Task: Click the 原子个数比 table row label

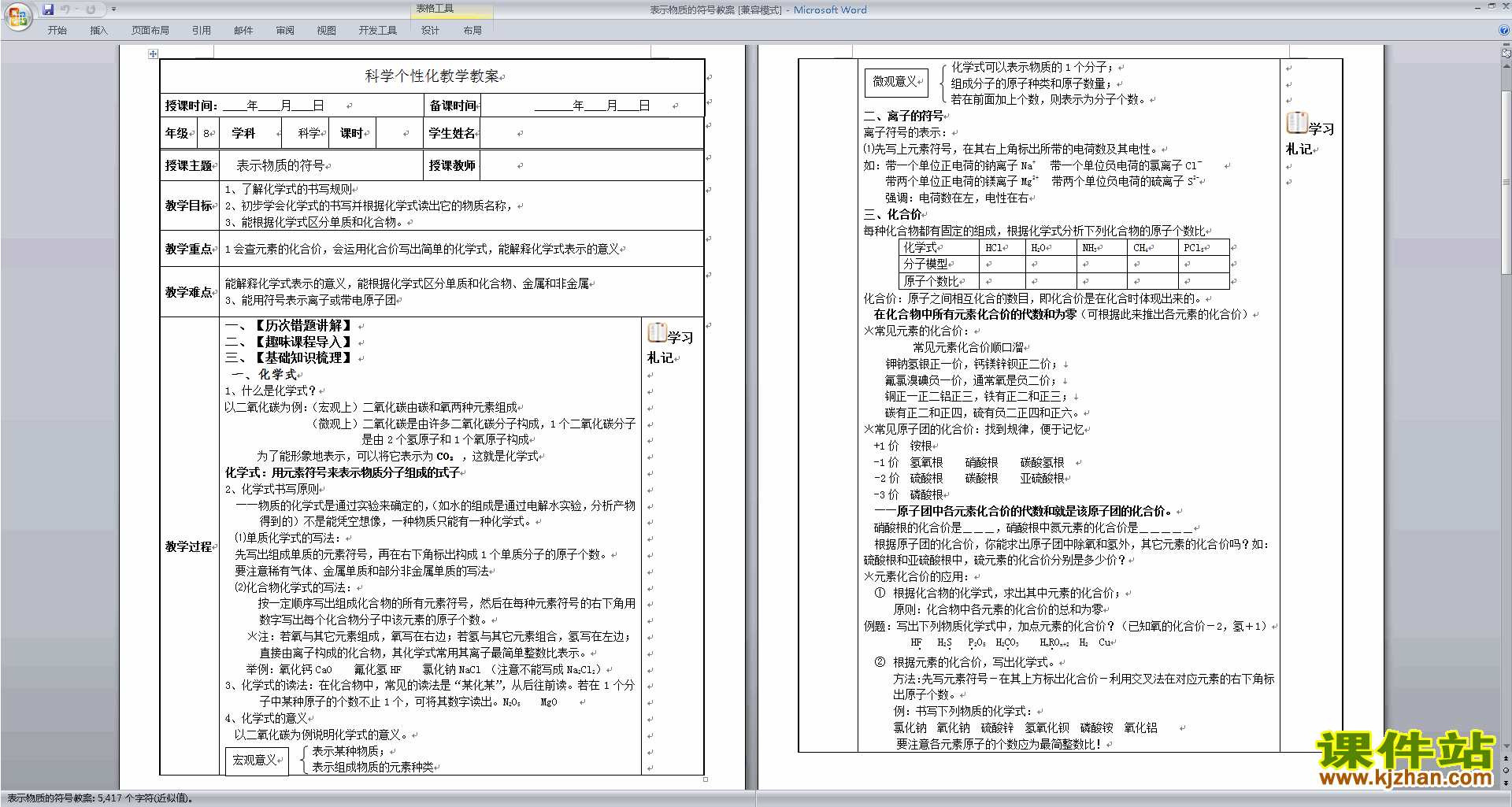Action: [x=939, y=281]
